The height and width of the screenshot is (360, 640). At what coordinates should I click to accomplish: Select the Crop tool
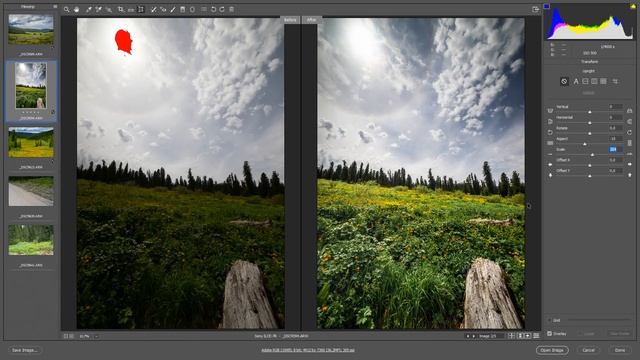click(x=120, y=9)
